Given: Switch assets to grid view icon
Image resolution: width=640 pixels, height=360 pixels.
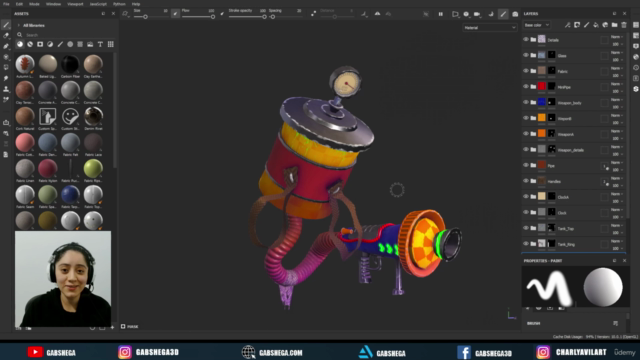Looking at the screenshot, I should (x=111, y=44).
